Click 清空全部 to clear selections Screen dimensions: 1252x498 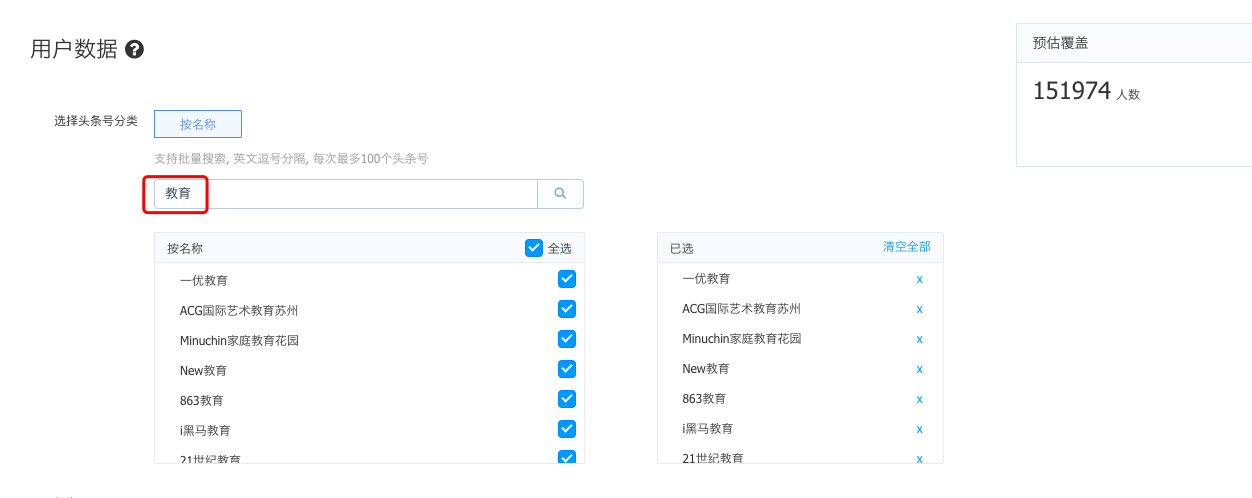click(906, 247)
